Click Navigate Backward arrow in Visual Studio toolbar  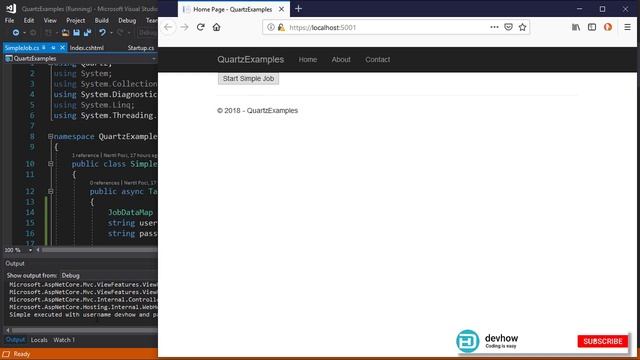(x=16, y=33)
